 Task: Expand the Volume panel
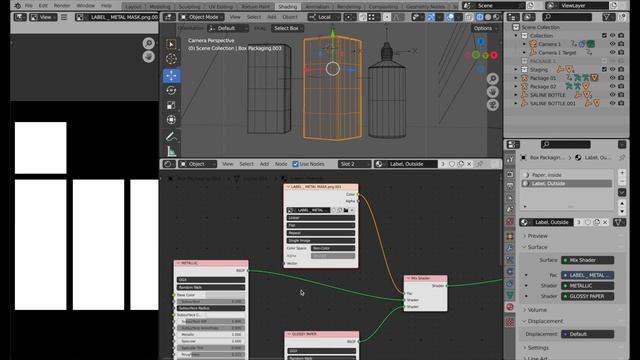pyautogui.click(x=537, y=310)
